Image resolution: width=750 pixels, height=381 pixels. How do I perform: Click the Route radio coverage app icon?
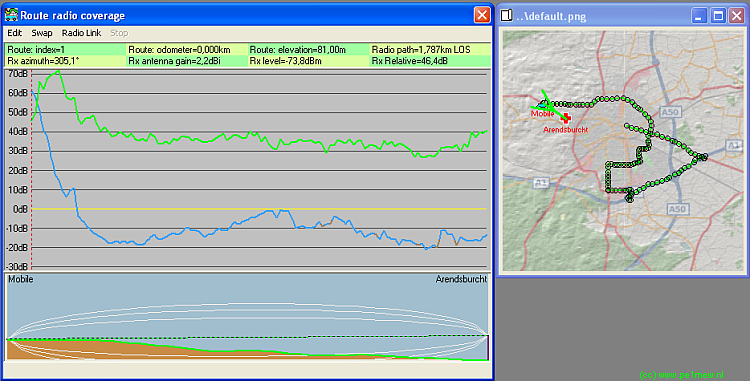coord(11,15)
